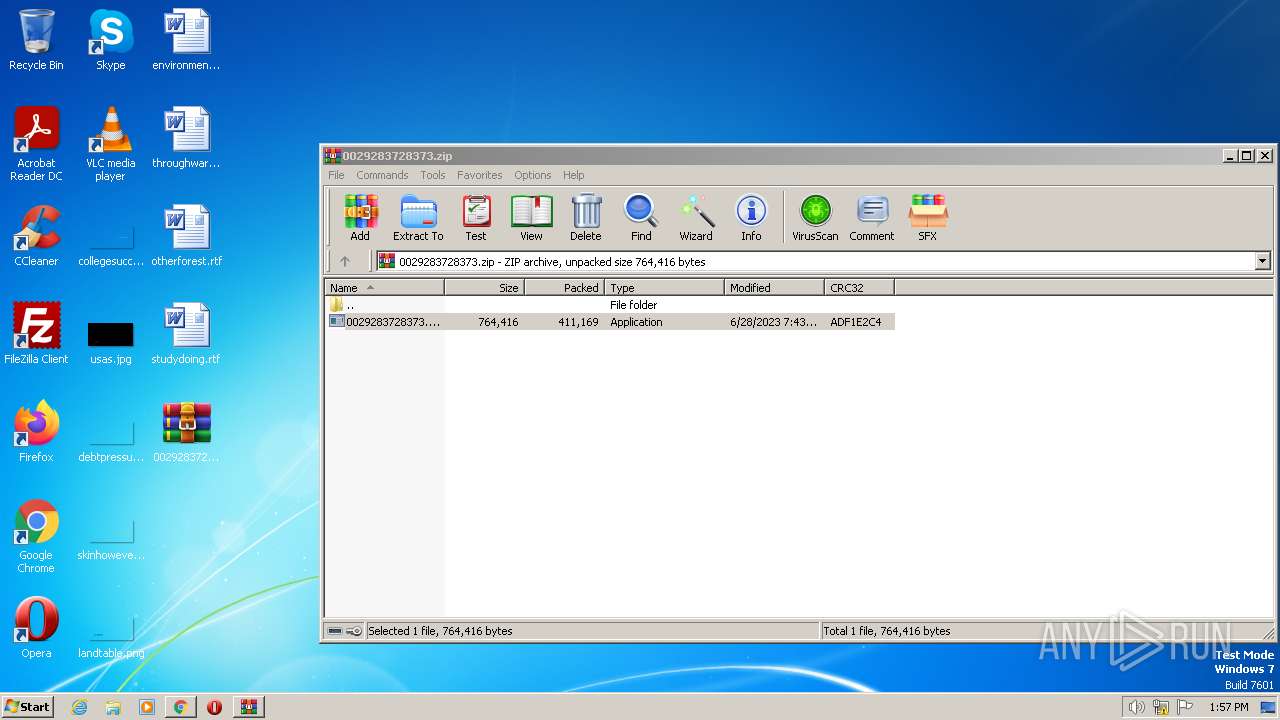Select the usas.jpg desktop thumbnail
The width and height of the screenshot is (1280, 720).
coord(110,342)
